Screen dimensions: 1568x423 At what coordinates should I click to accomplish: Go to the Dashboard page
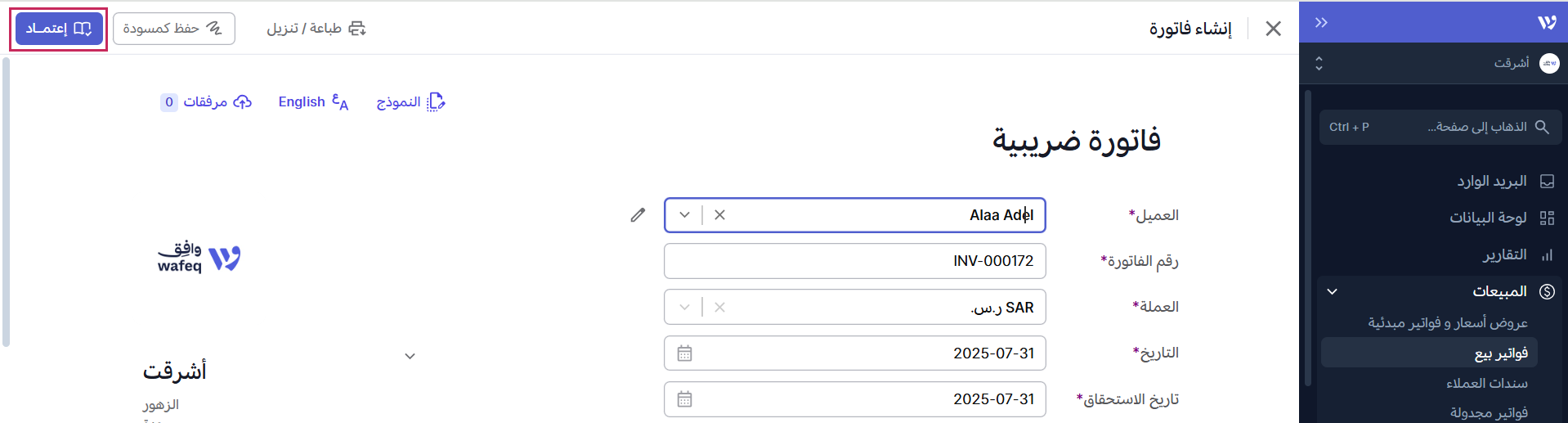1488,218
